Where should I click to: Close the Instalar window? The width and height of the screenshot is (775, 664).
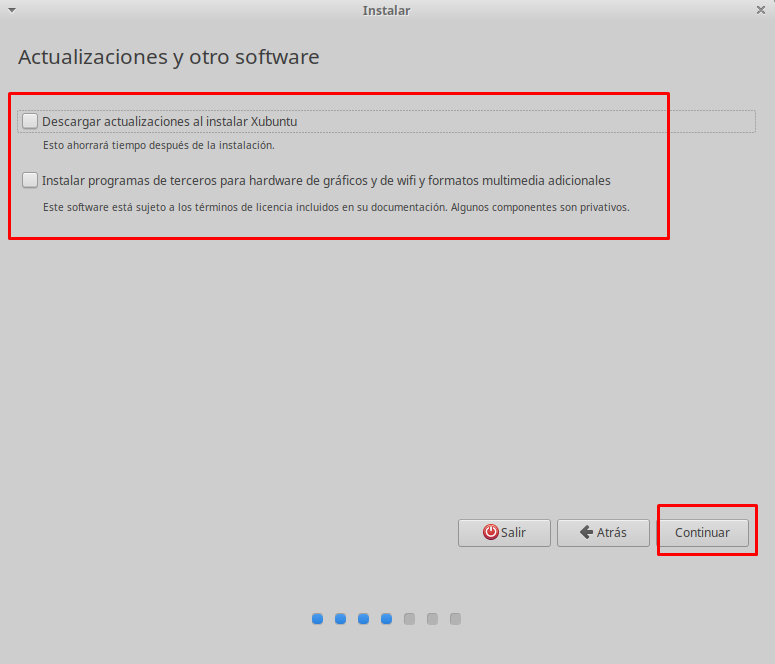coord(761,10)
